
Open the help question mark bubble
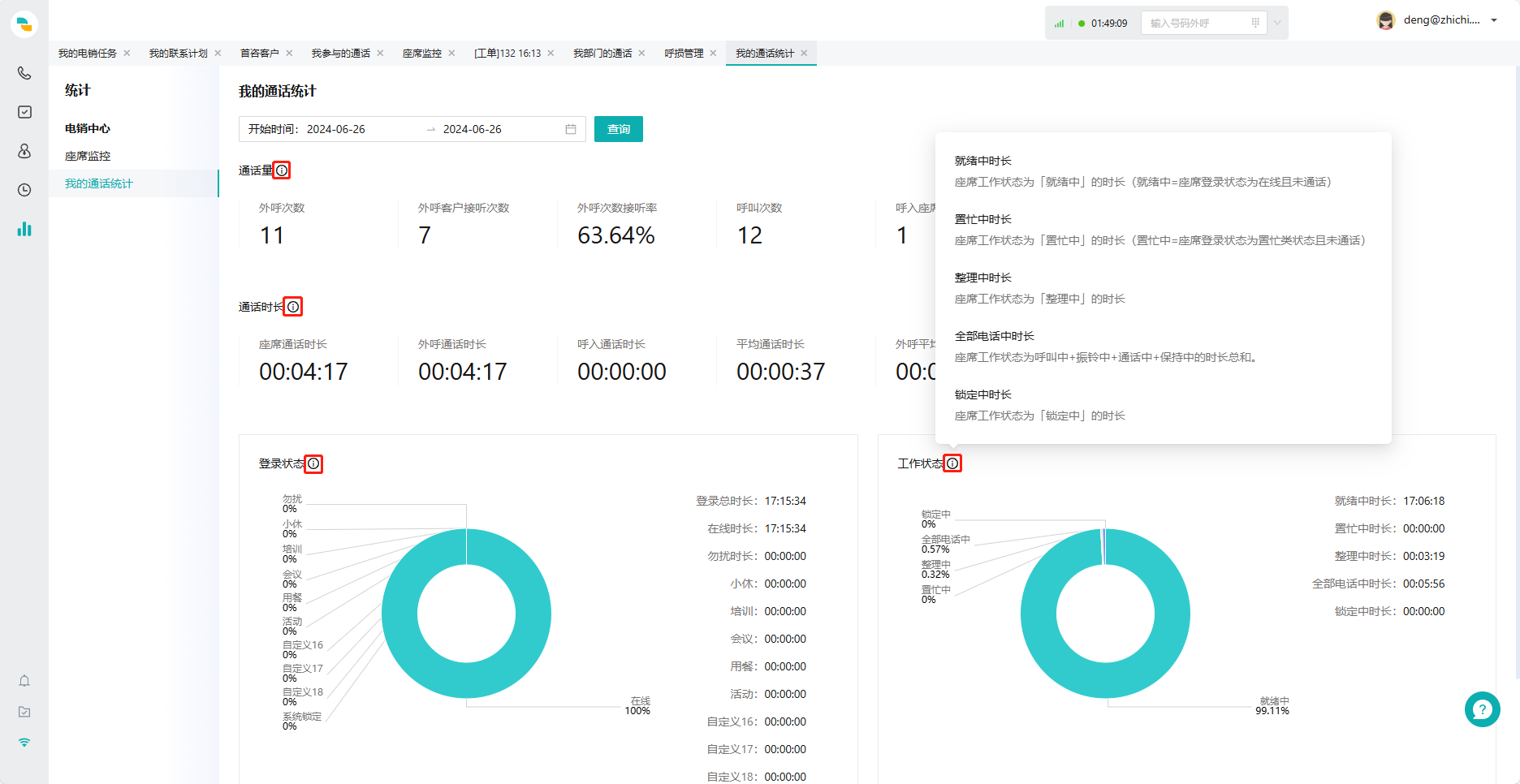coord(1483,709)
